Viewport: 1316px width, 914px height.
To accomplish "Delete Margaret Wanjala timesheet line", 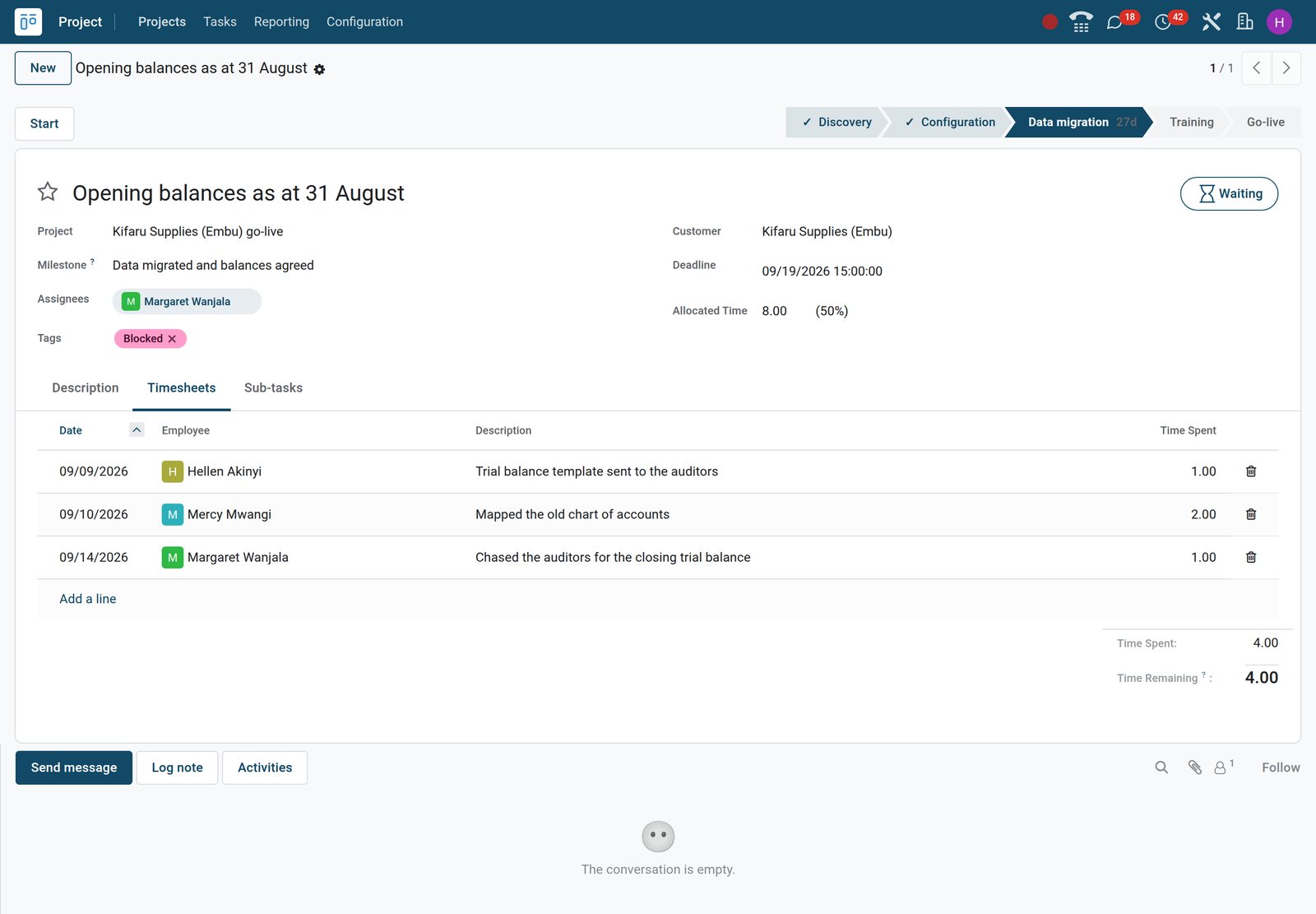I will (x=1250, y=557).
